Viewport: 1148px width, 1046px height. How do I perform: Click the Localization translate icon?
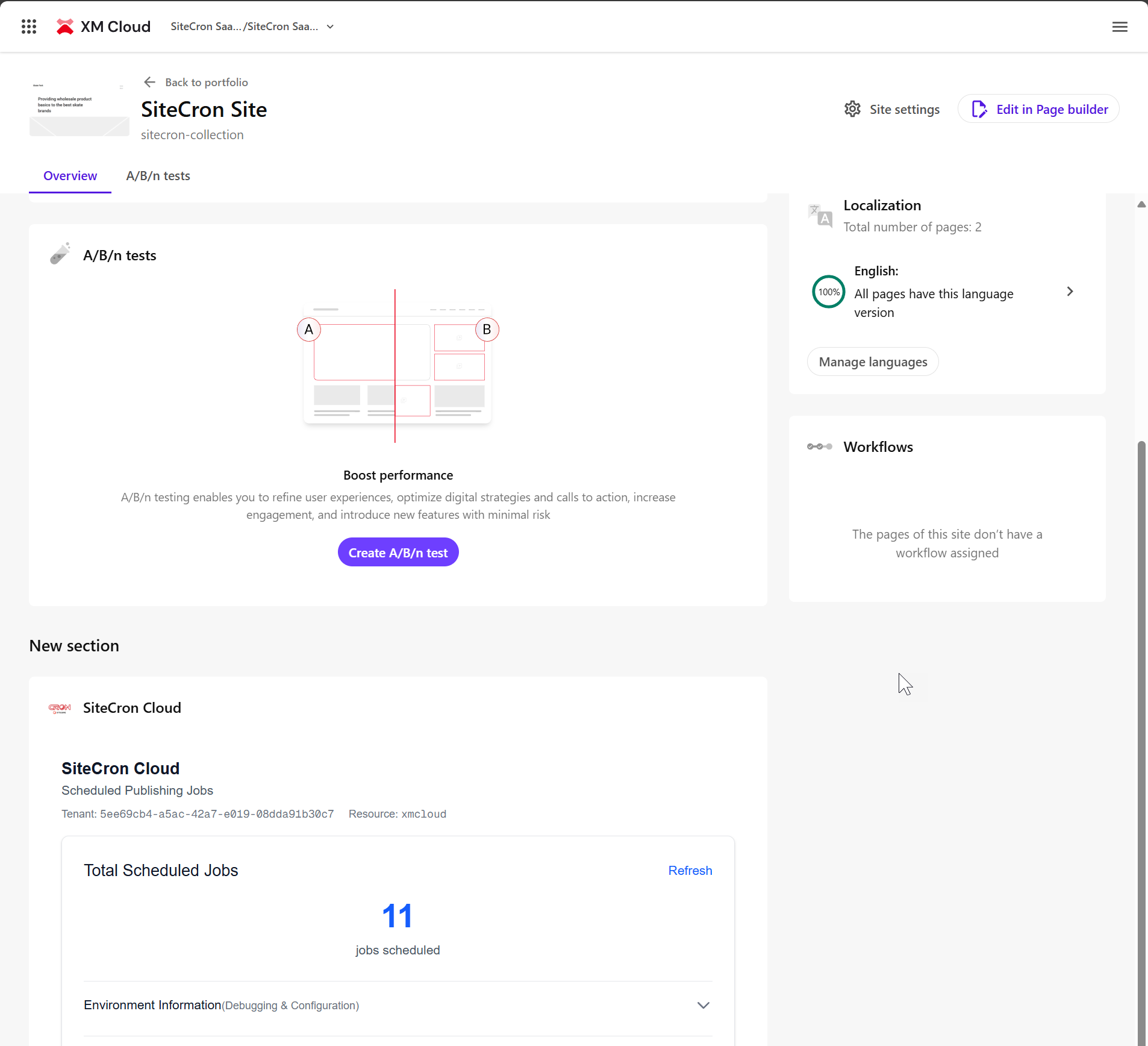(820, 215)
